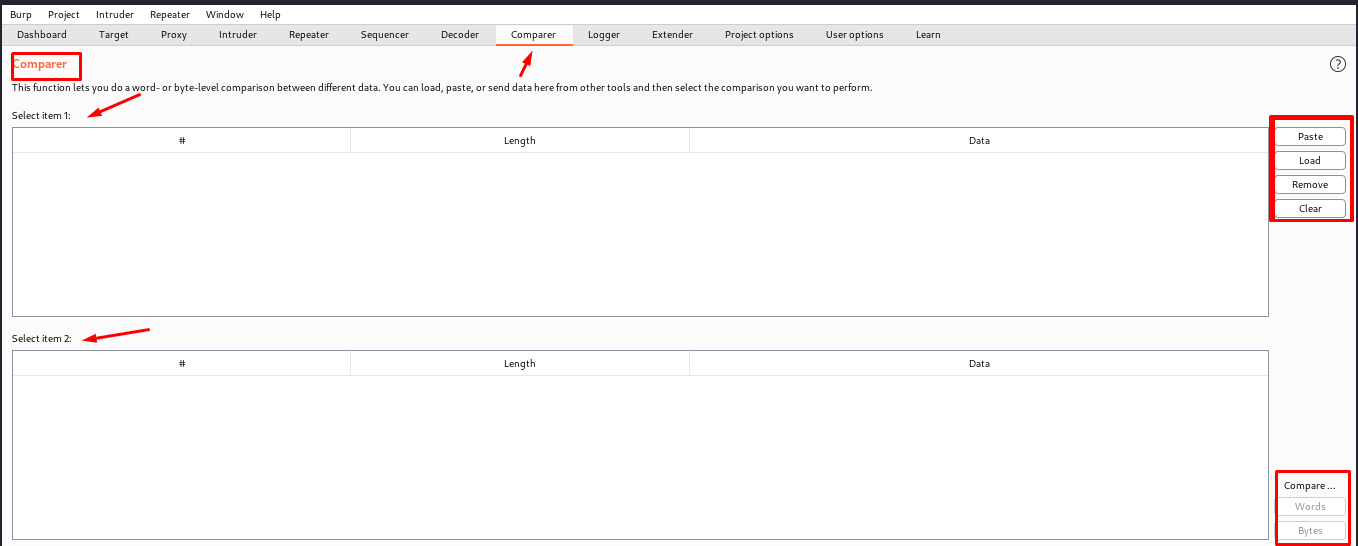Open the User options tab
Screen dimensions: 1358x546
(x=855, y=35)
